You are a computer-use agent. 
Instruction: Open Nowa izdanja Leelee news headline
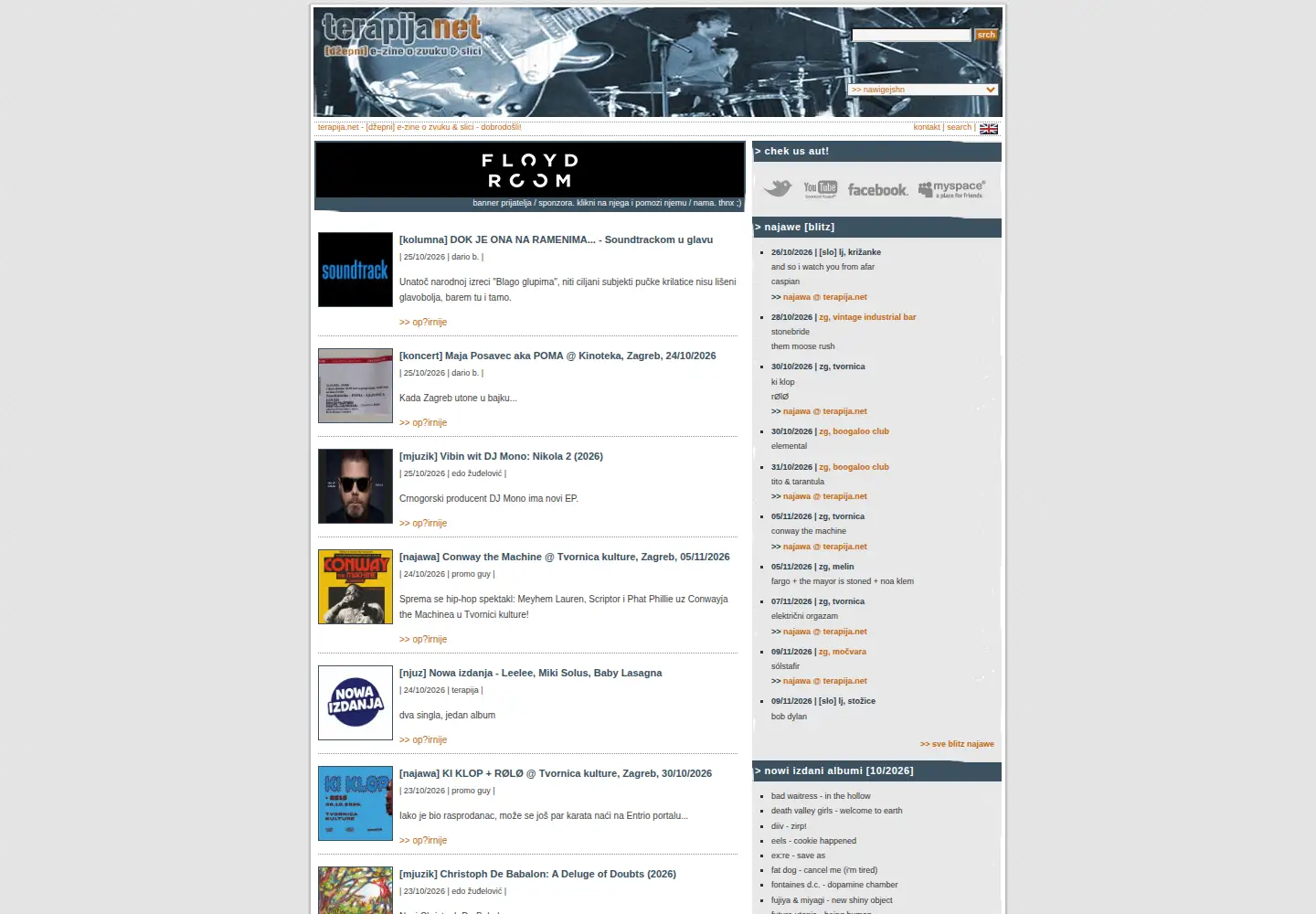(530, 673)
